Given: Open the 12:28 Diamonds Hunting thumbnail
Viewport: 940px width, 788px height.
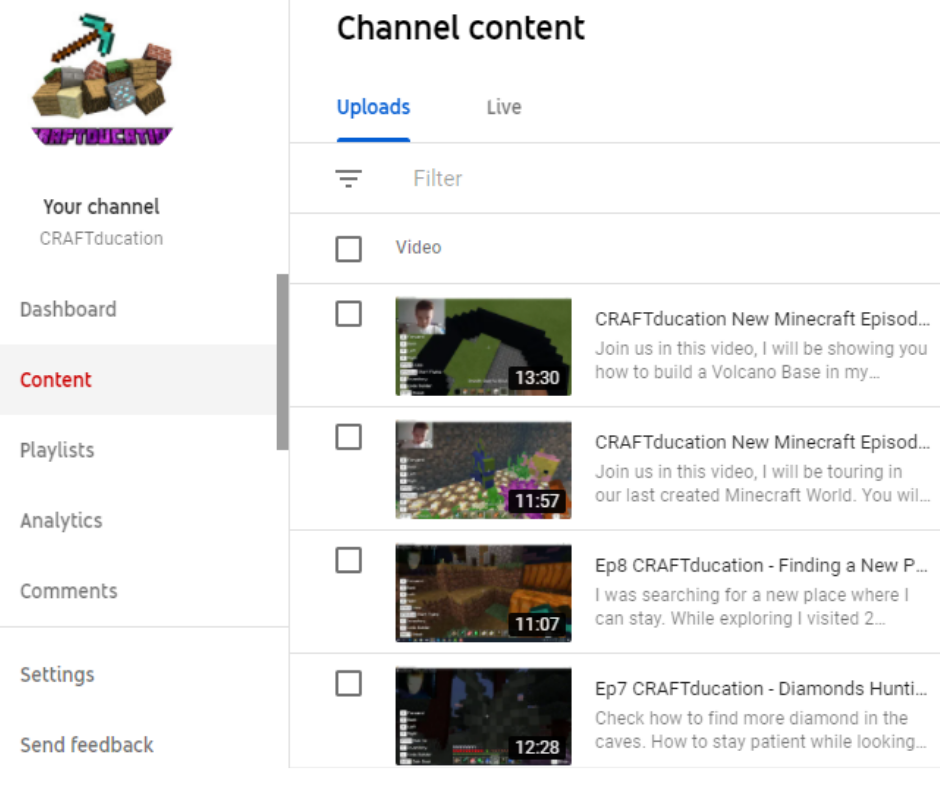Looking at the screenshot, I should [483, 716].
